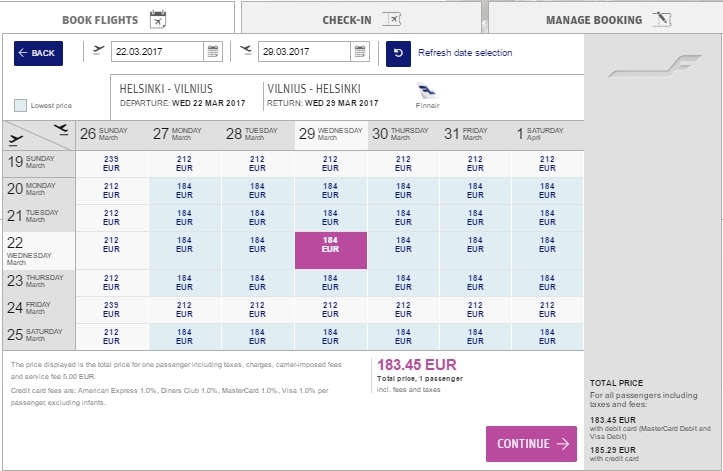Click the Lowest price legend color box

(21, 105)
